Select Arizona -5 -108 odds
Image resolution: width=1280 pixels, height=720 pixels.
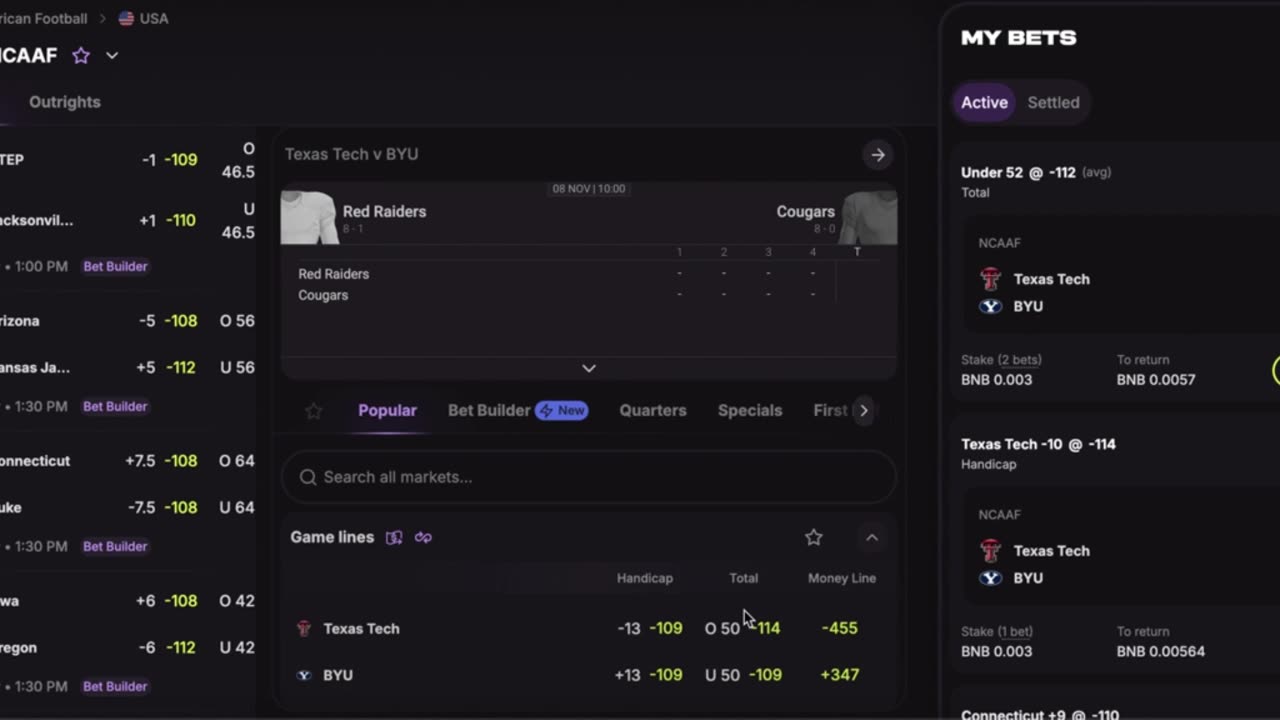point(169,321)
